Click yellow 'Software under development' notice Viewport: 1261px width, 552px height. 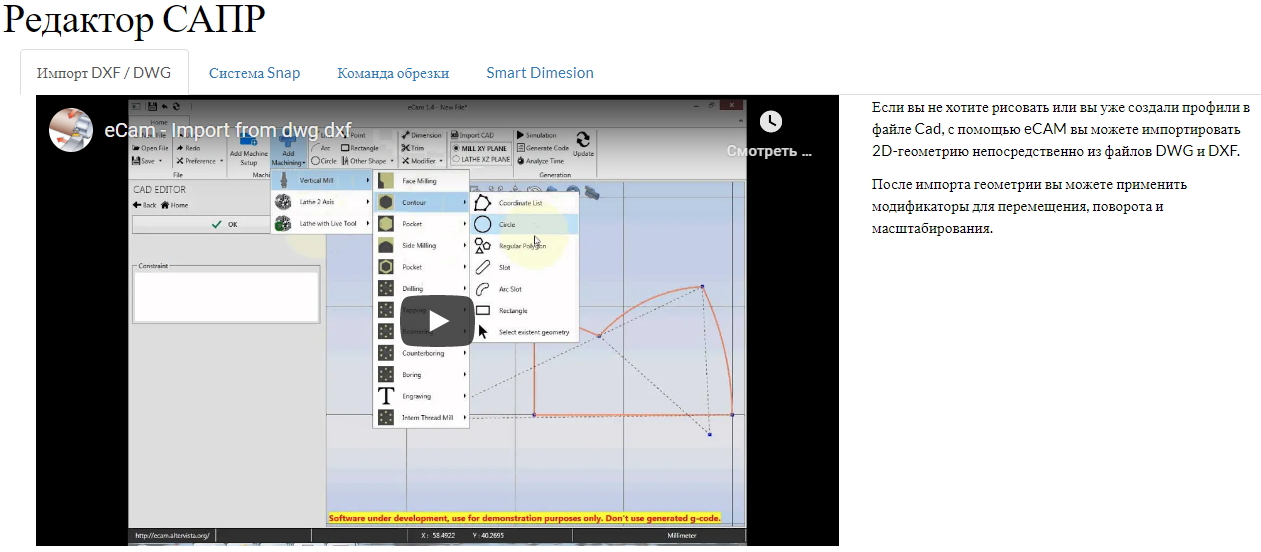[524, 519]
